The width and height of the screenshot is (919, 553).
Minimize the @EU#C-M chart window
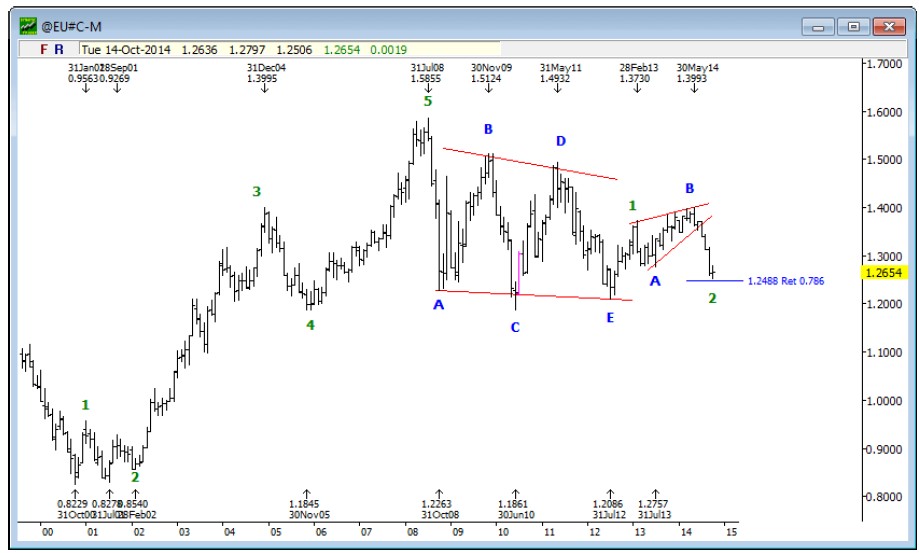(x=818, y=27)
